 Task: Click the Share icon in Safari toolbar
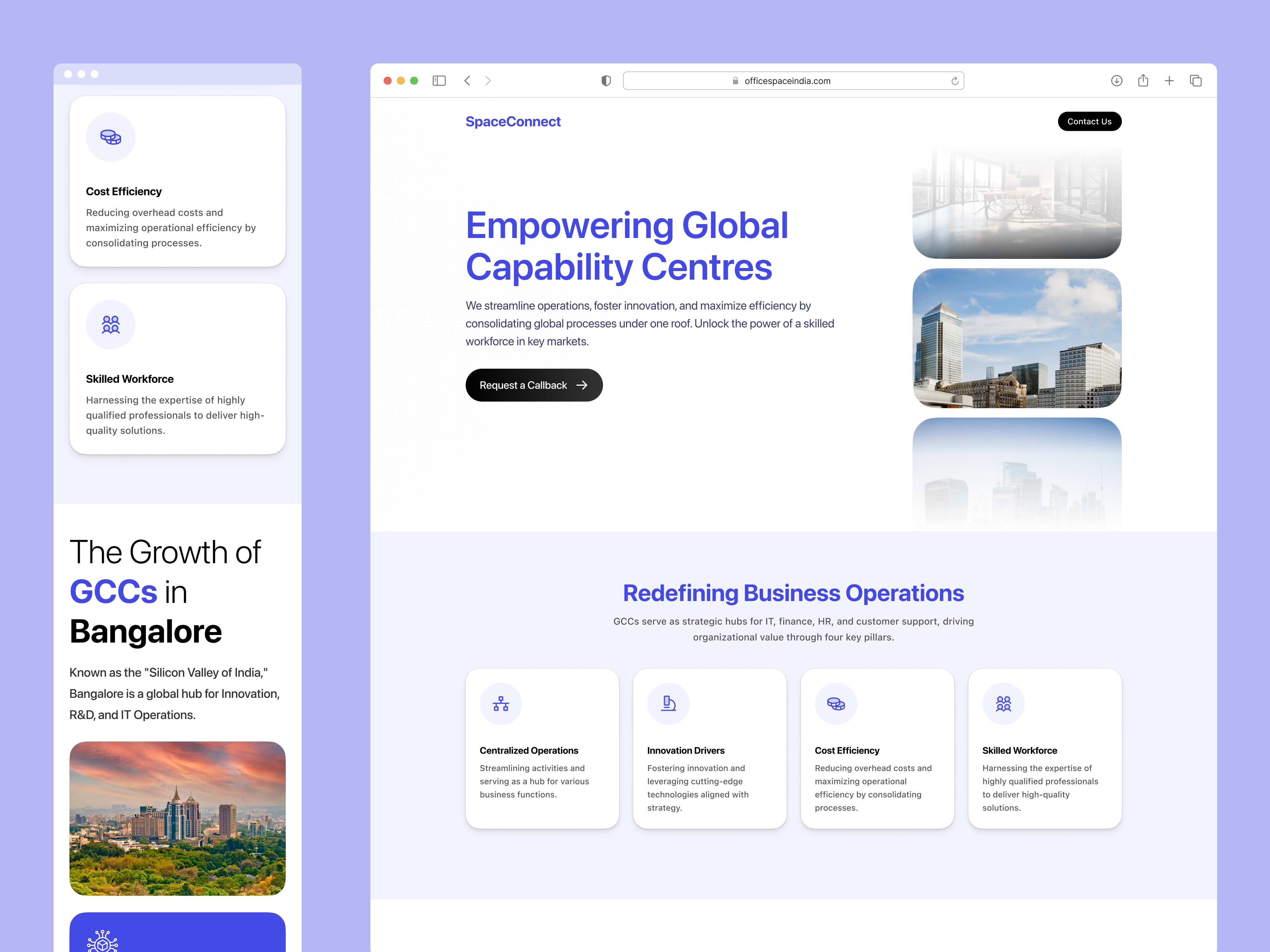(x=1143, y=80)
